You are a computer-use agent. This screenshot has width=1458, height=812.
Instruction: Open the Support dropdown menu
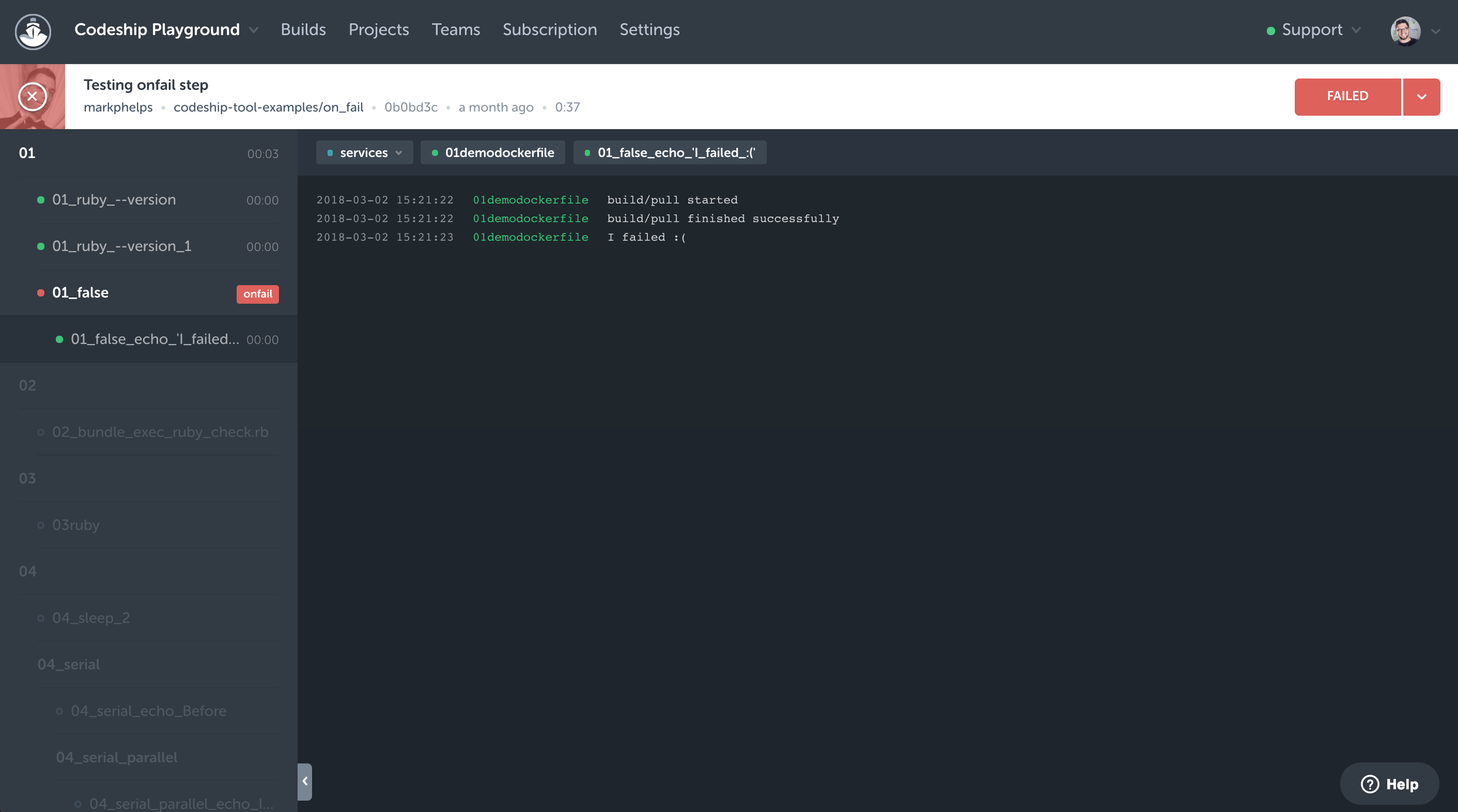pos(1313,30)
